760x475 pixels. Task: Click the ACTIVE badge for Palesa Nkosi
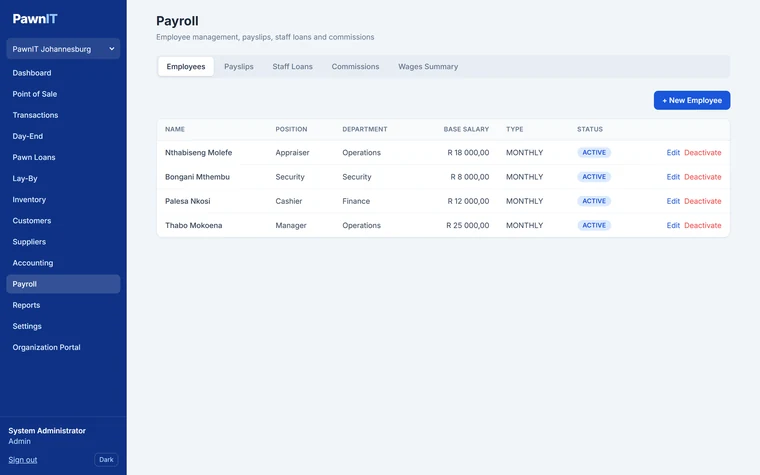[x=594, y=201]
